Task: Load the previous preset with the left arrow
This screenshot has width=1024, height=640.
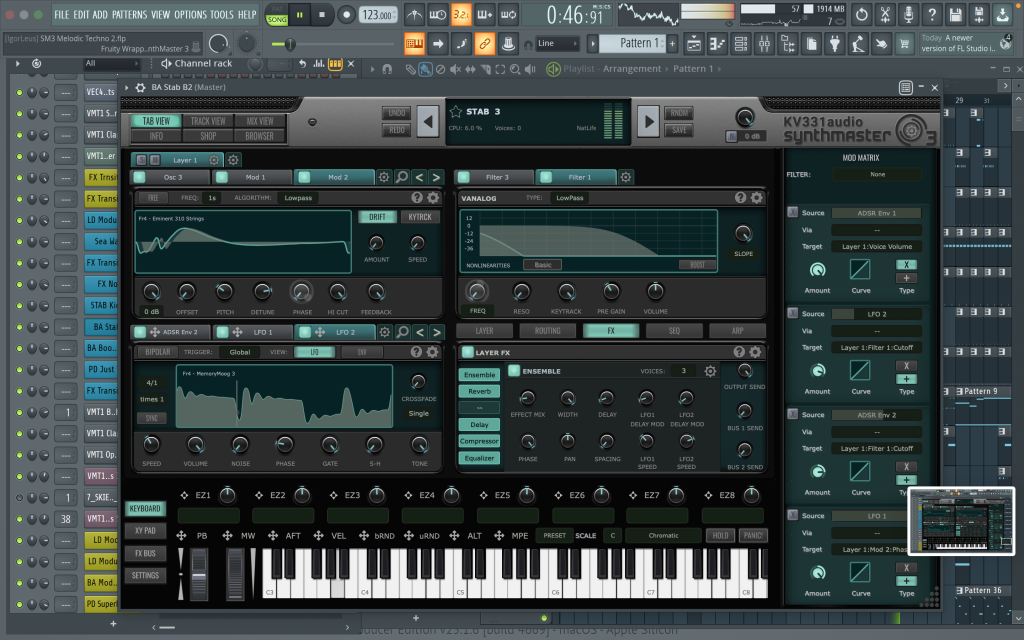Action: (427, 122)
